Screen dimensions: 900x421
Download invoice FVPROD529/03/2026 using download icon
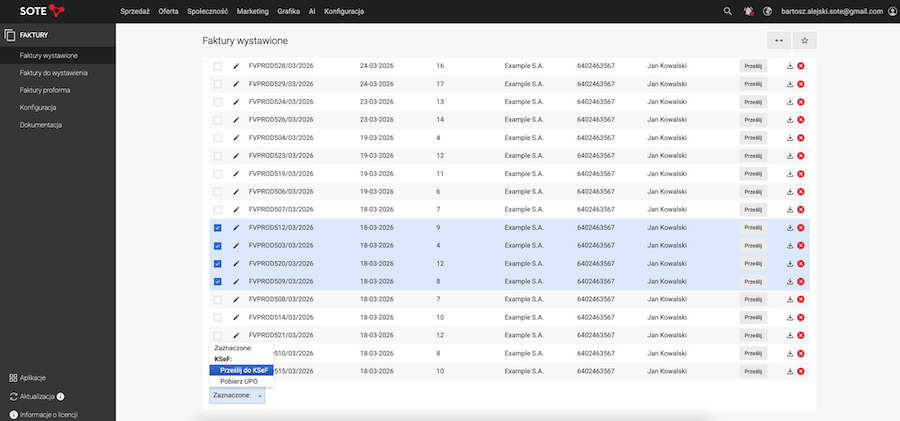coord(790,84)
